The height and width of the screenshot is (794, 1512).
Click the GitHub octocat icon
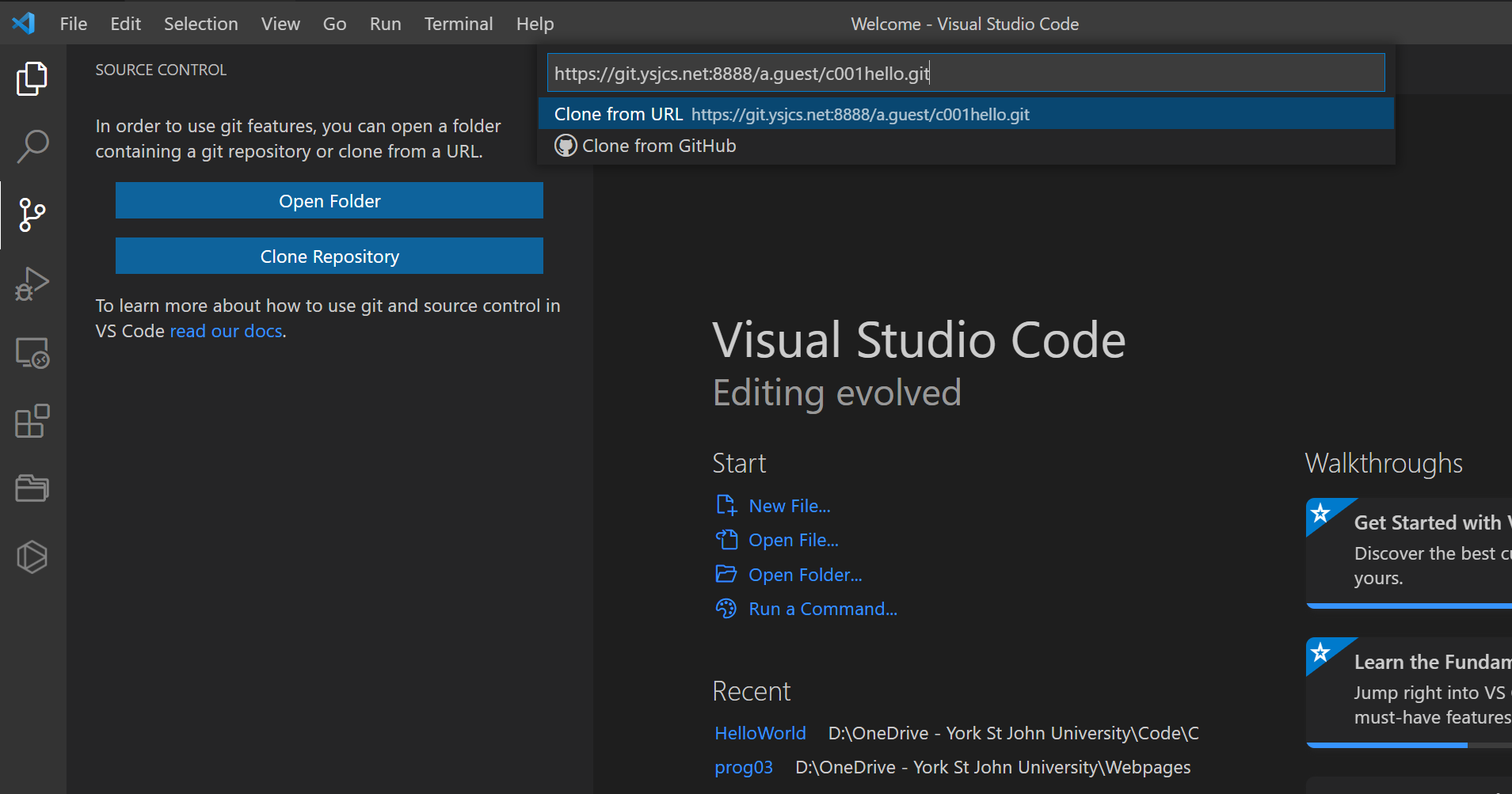pos(566,146)
